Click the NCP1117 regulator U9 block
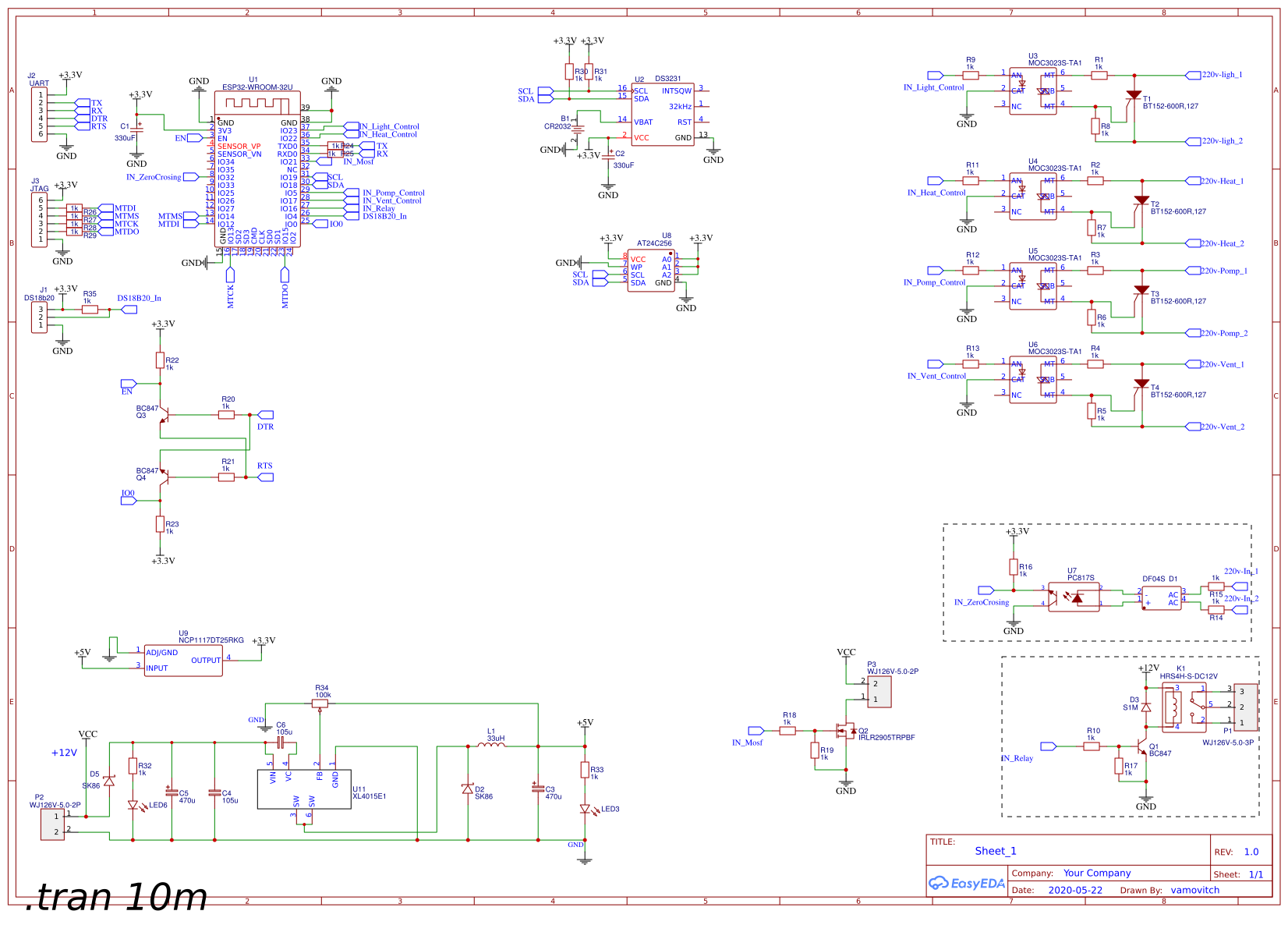The image size is (1288, 925). pos(183,660)
